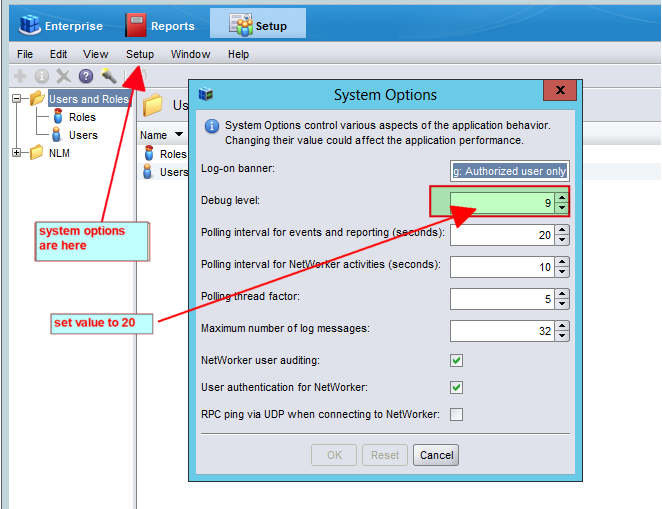Click the large folder icon in content header
The width and height of the screenshot is (662, 509).
pyautogui.click(x=152, y=105)
